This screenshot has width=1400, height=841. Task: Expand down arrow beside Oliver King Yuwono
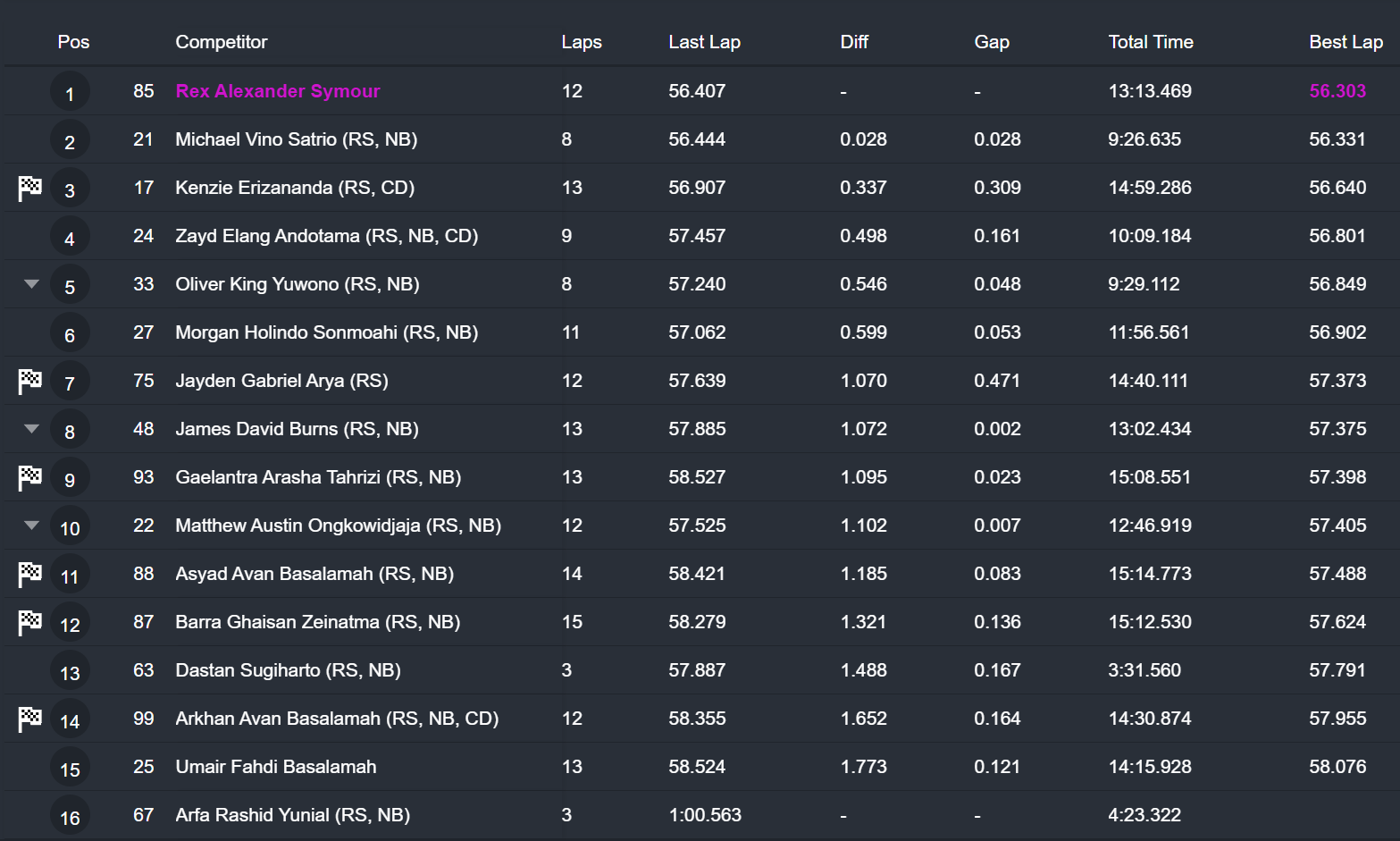coord(31,284)
